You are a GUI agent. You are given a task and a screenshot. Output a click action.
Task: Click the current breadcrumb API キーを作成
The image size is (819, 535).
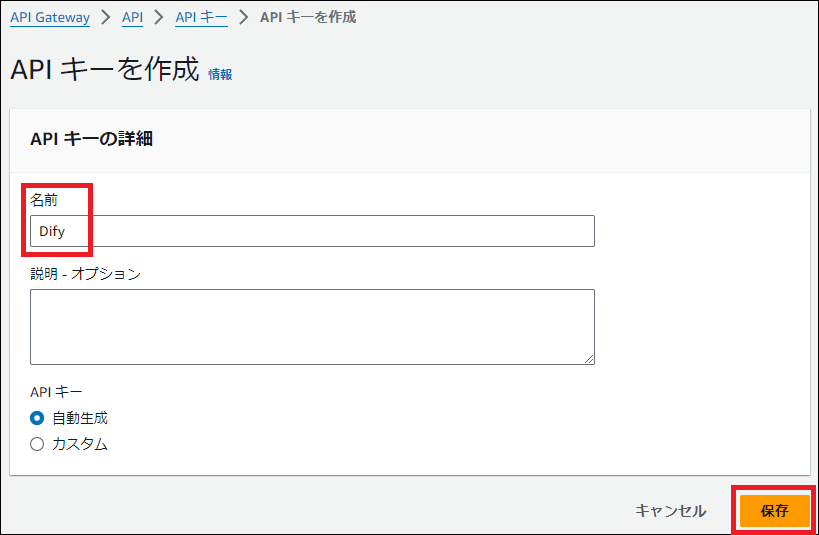coord(307,17)
